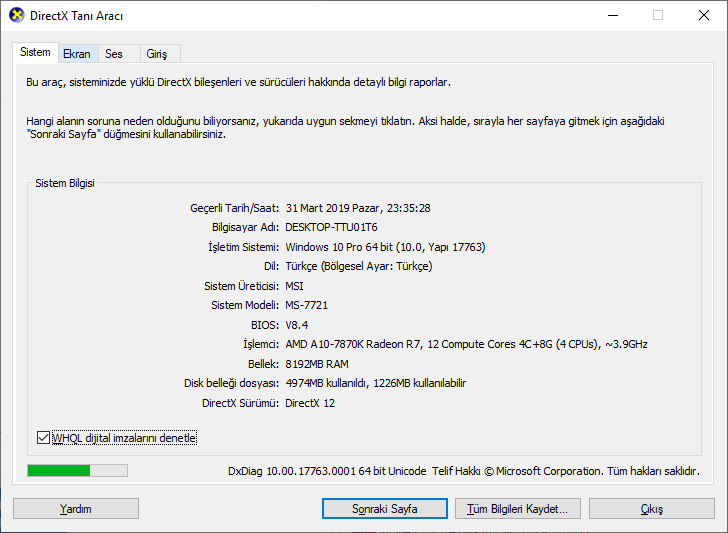The image size is (728, 533).
Task: Click the AMD A10-7870K processor value
Action: [x=467, y=344]
